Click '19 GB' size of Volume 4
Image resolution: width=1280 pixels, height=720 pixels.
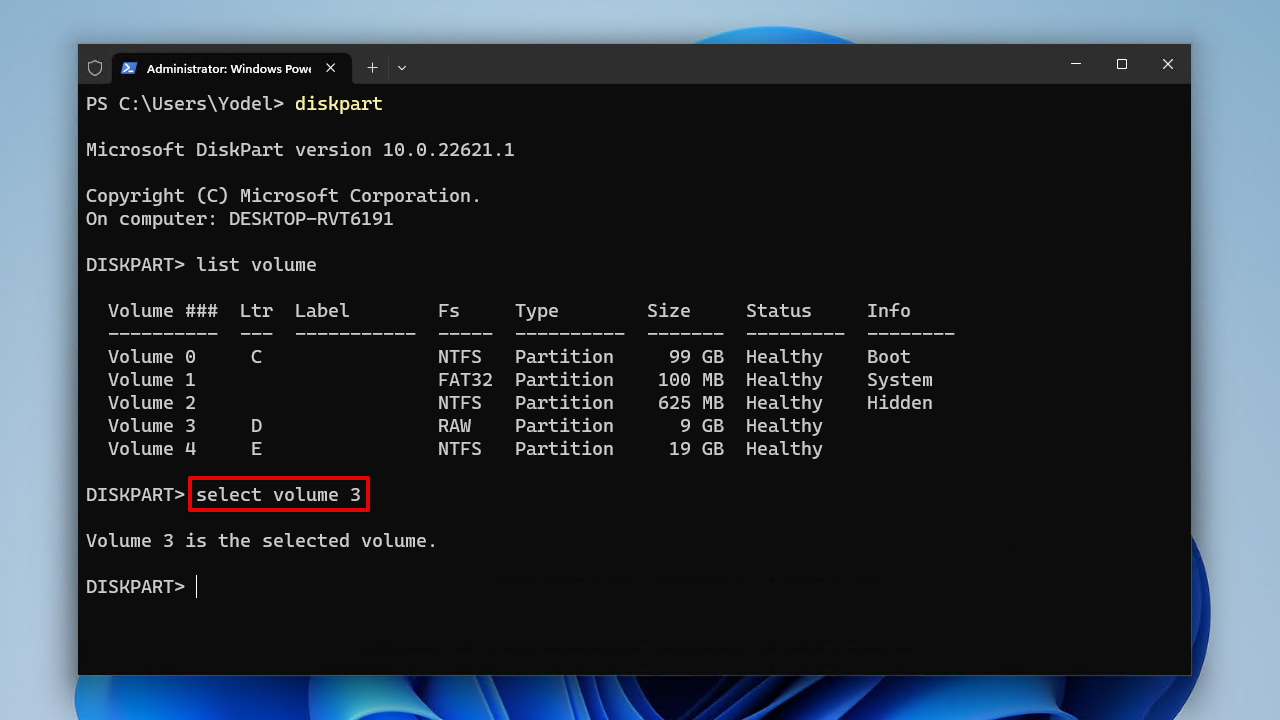click(696, 449)
